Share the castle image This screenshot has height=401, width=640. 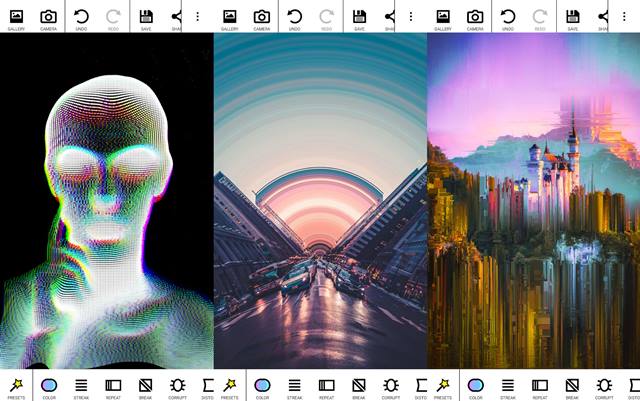pos(603,20)
